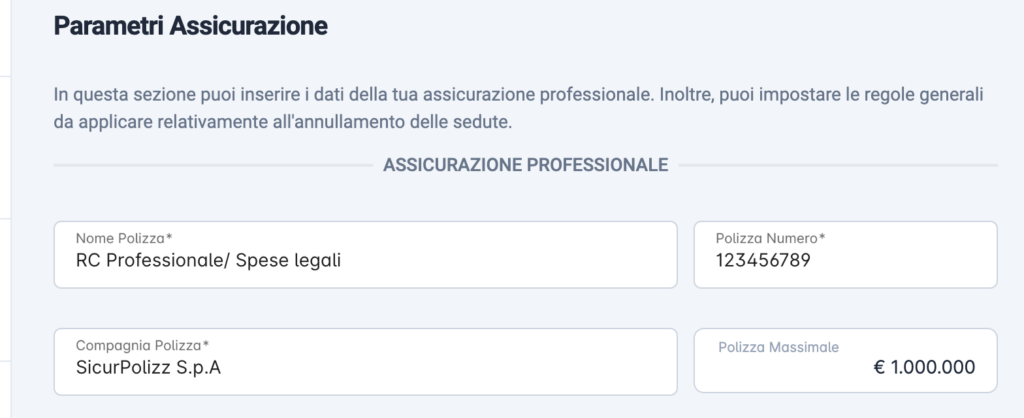
Task: Click the '€ 1.000.000' value
Action: [924, 367]
